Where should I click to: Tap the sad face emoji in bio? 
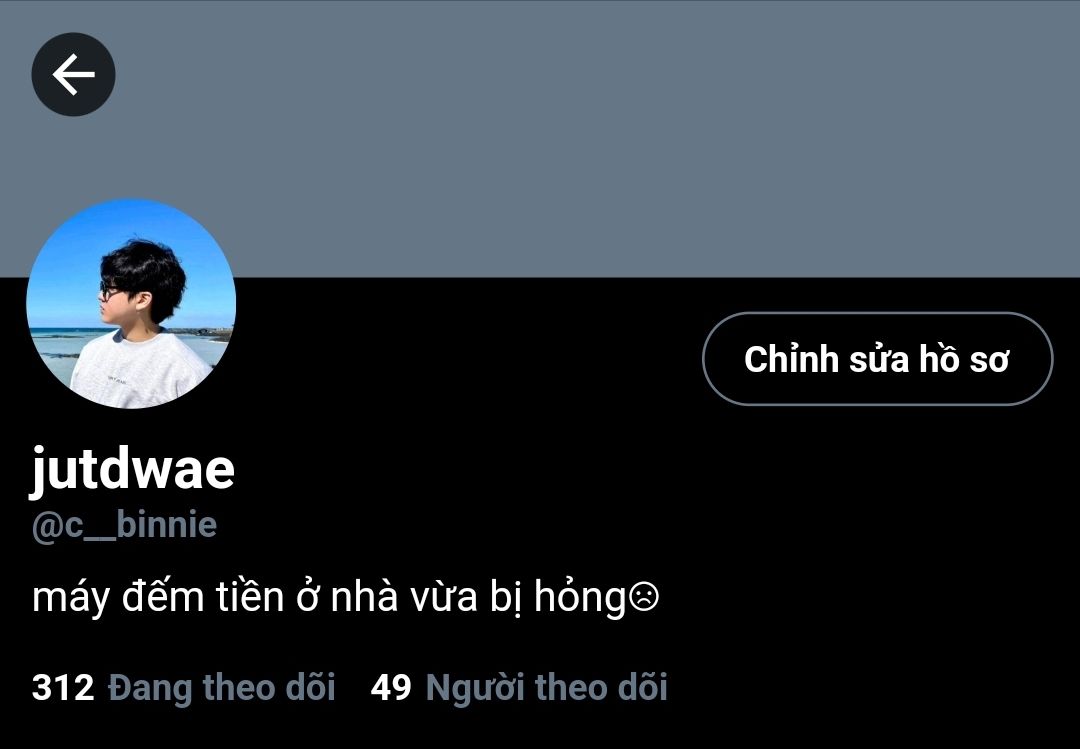click(644, 597)
